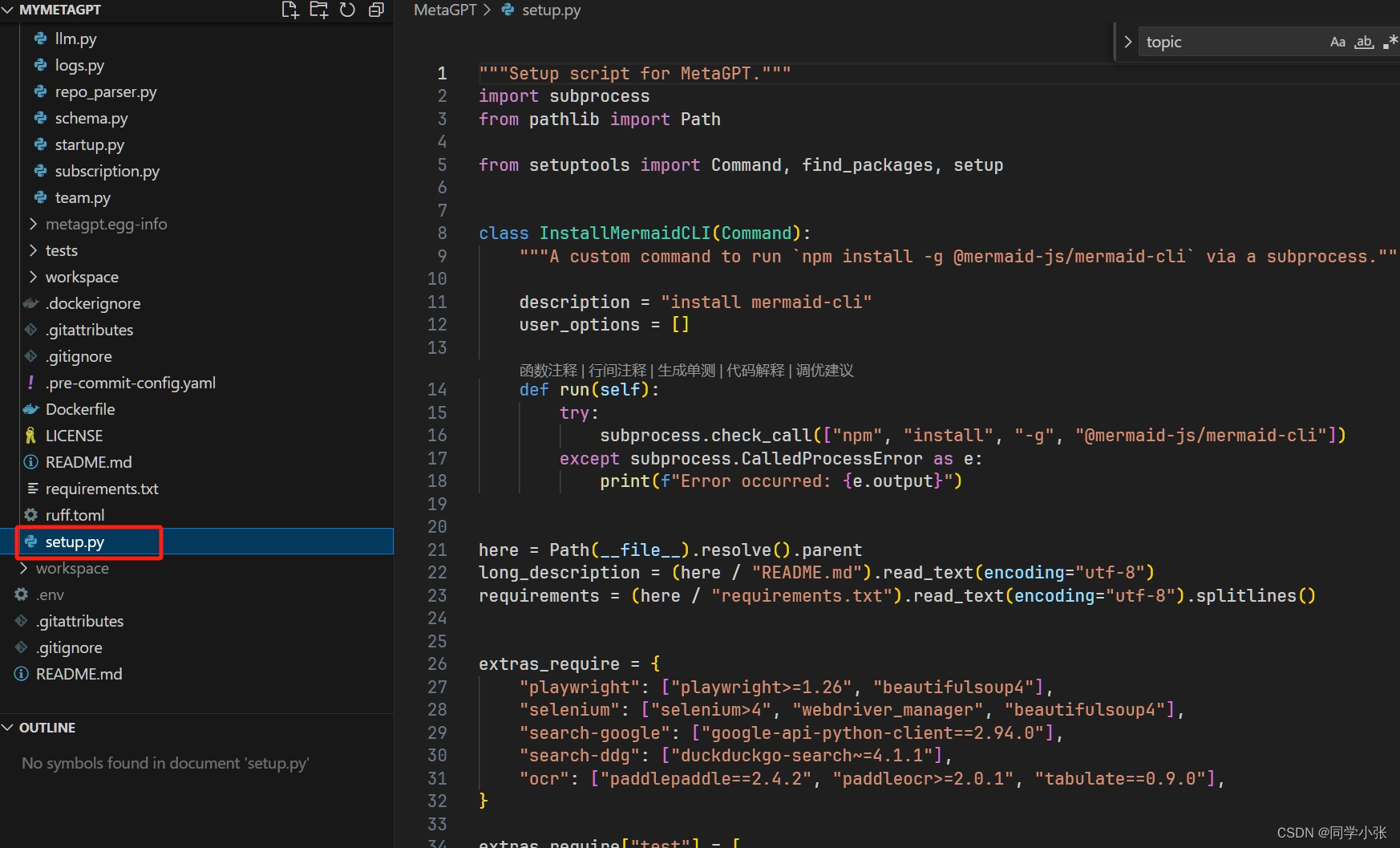Open subscription.py file
The image size is (1400, 848).
[x=107, y=171]
